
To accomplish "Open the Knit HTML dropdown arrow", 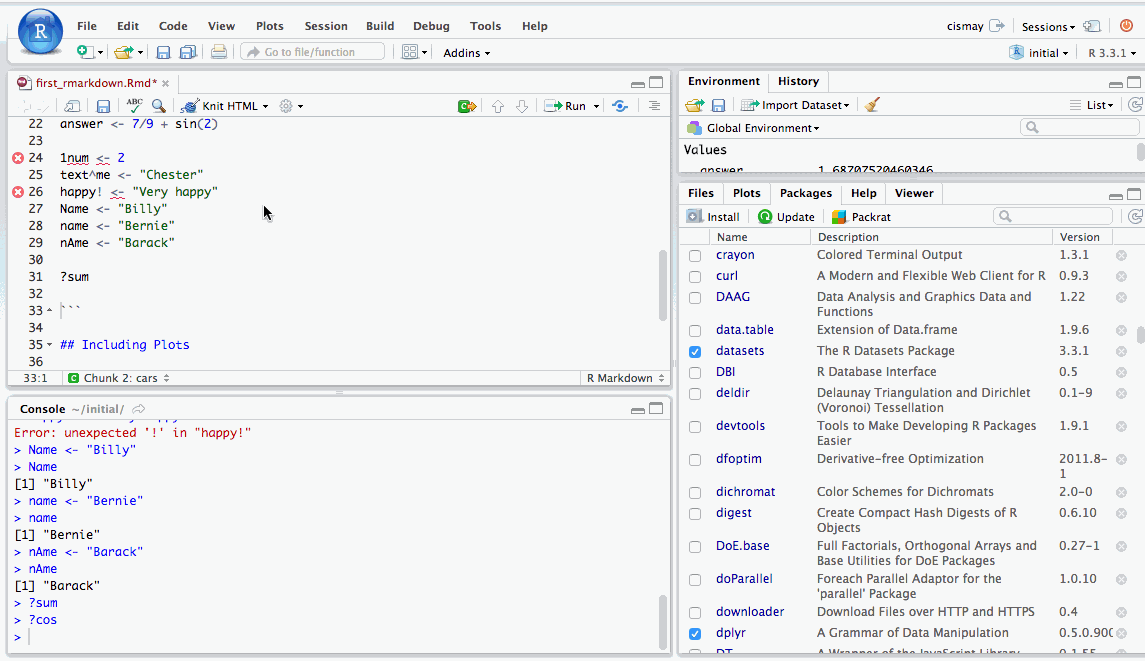I will pos(266,106).
